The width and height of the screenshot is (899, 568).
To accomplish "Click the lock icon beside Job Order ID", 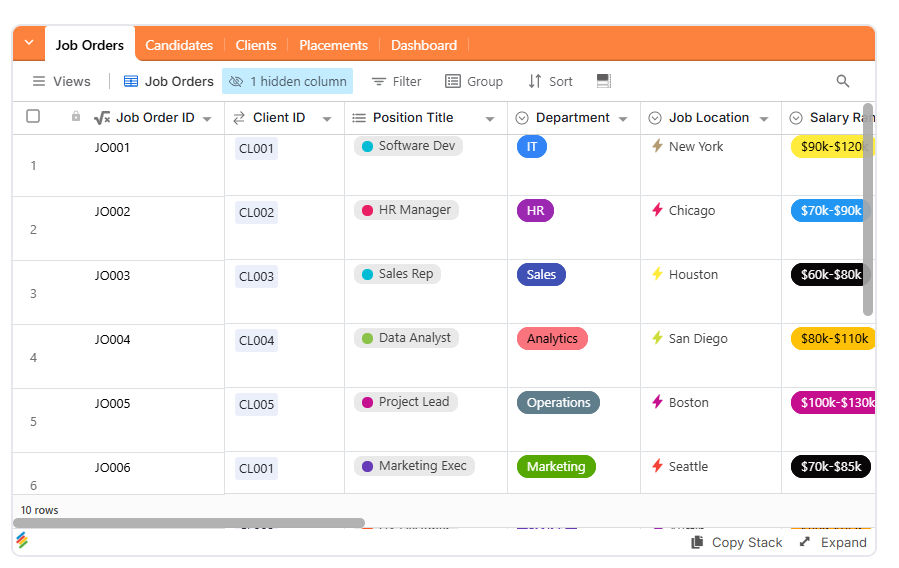I will click(x=76, y=116).
